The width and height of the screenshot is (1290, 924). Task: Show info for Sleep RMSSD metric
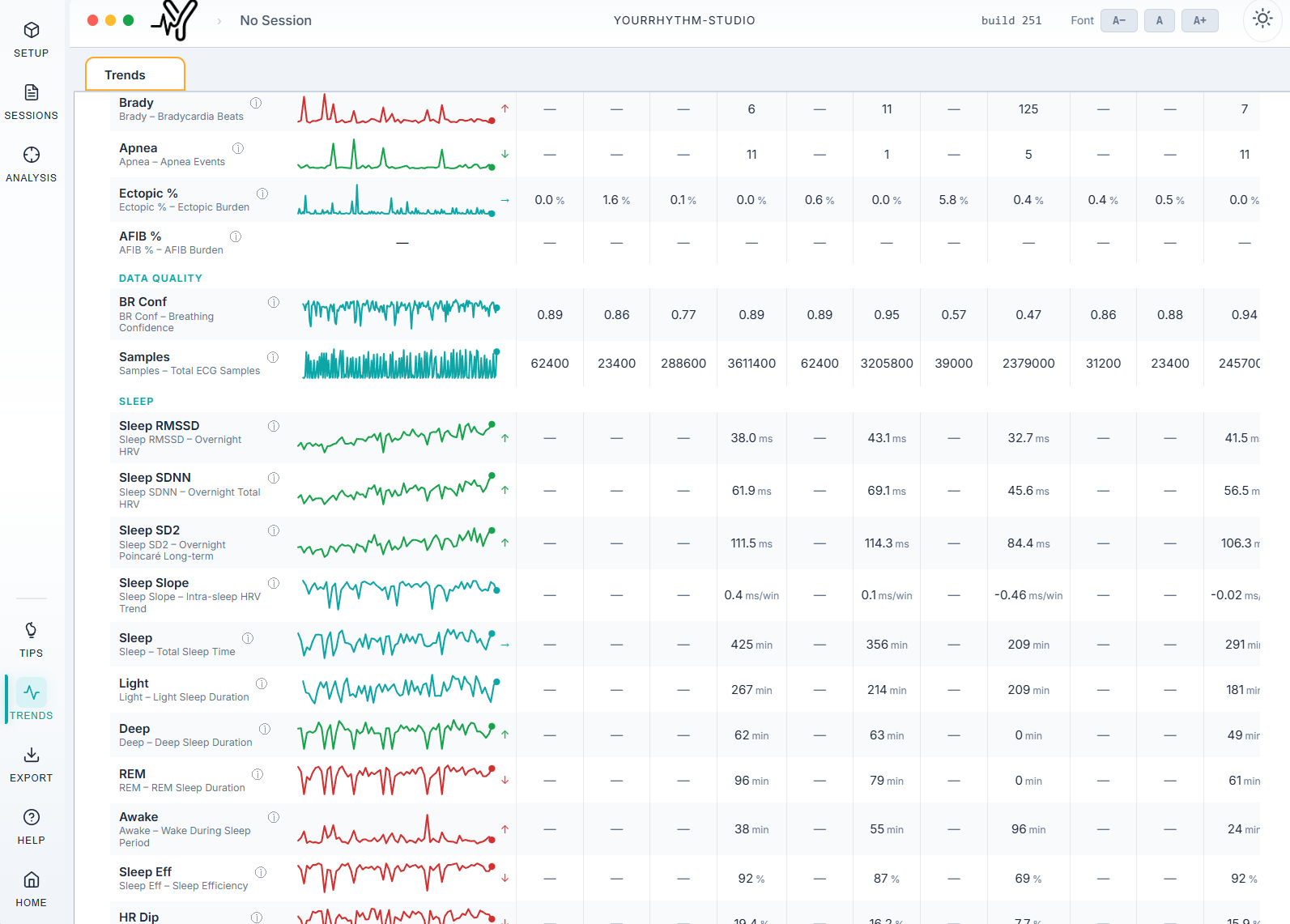pyautogui.click(x=274, y=426)
